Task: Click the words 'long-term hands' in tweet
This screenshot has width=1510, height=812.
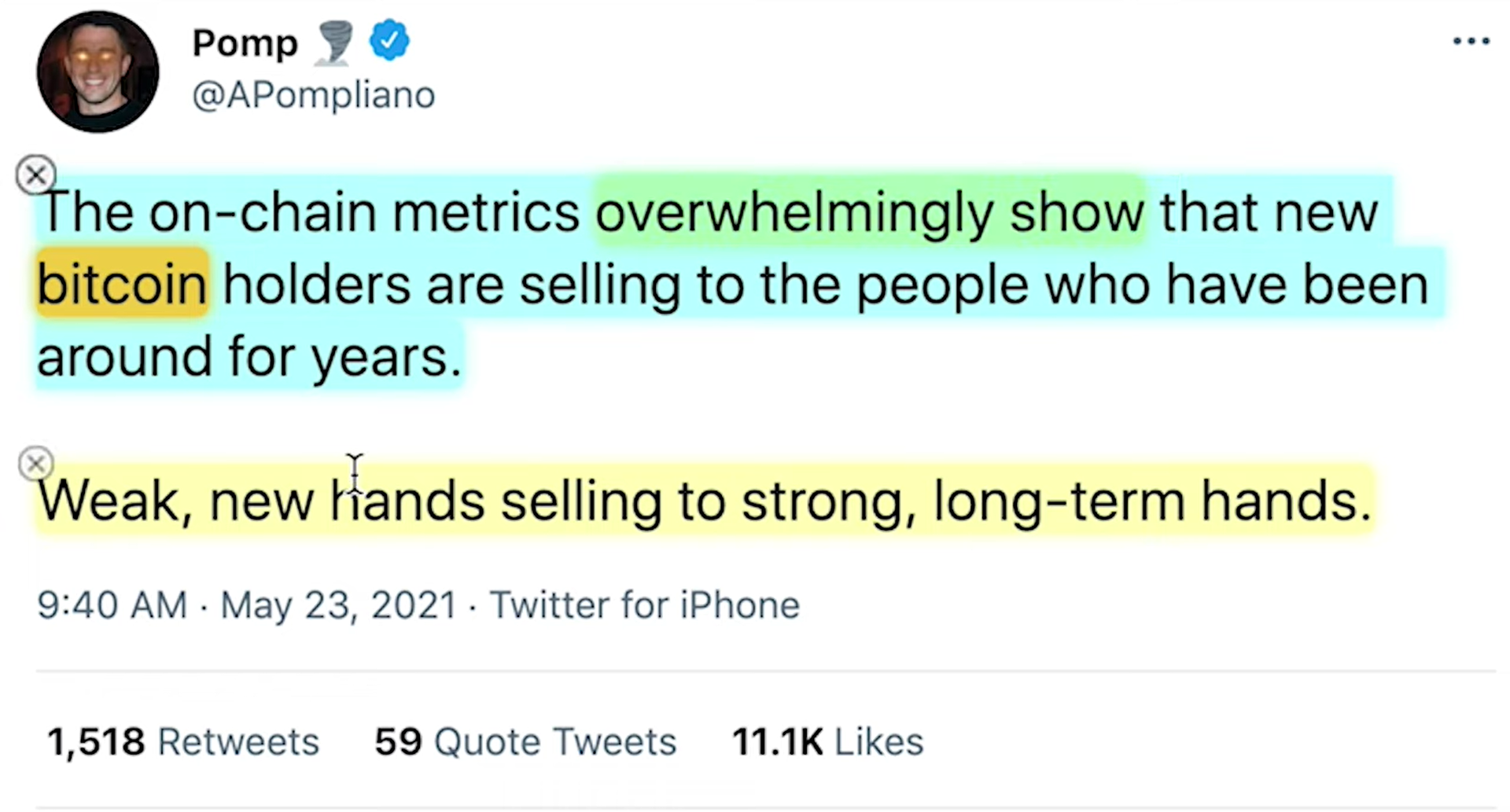Action: 1153,502
